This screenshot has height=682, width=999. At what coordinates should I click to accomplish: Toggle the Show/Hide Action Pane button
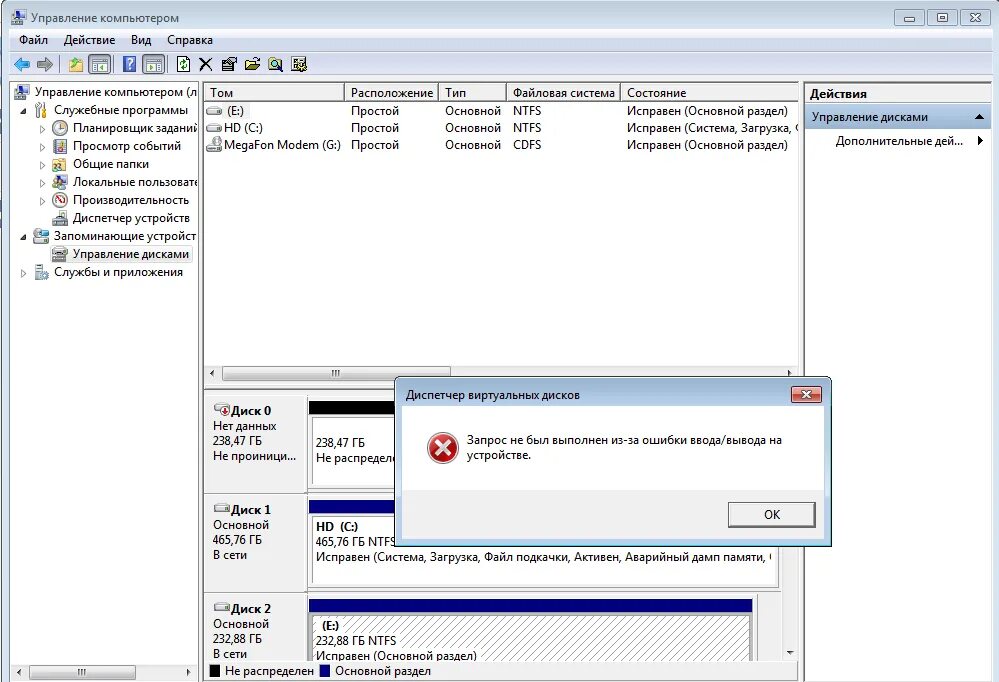(x=154, y=64)
